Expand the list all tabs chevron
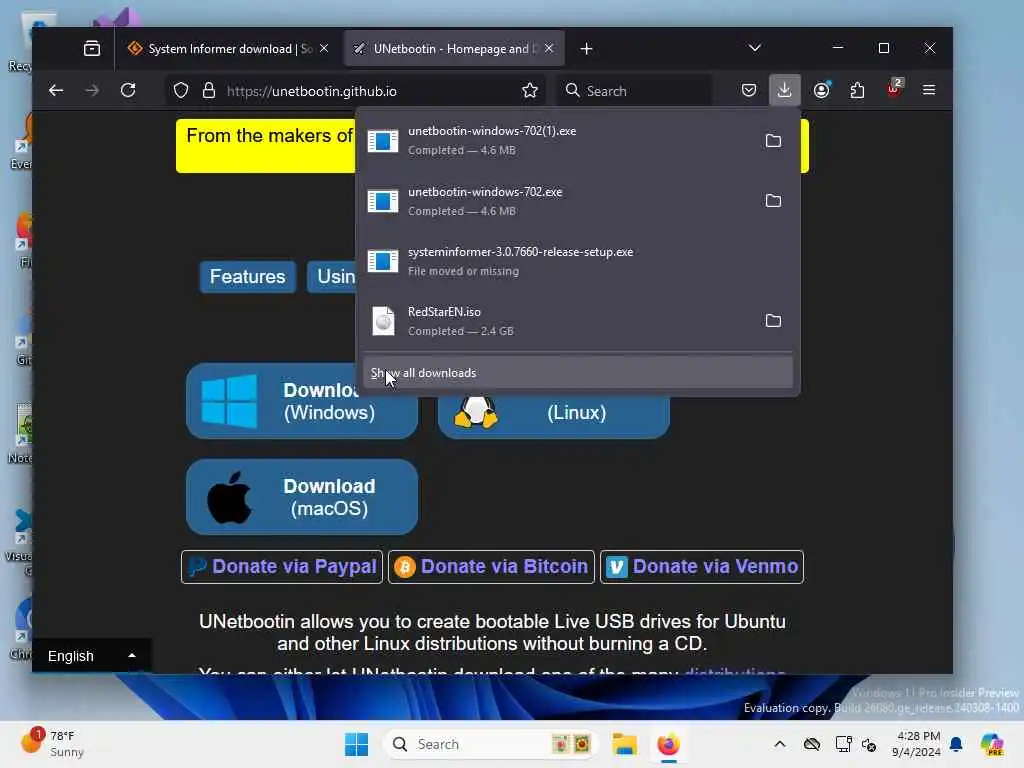1024x768 pixels. [x=755, y=48]
